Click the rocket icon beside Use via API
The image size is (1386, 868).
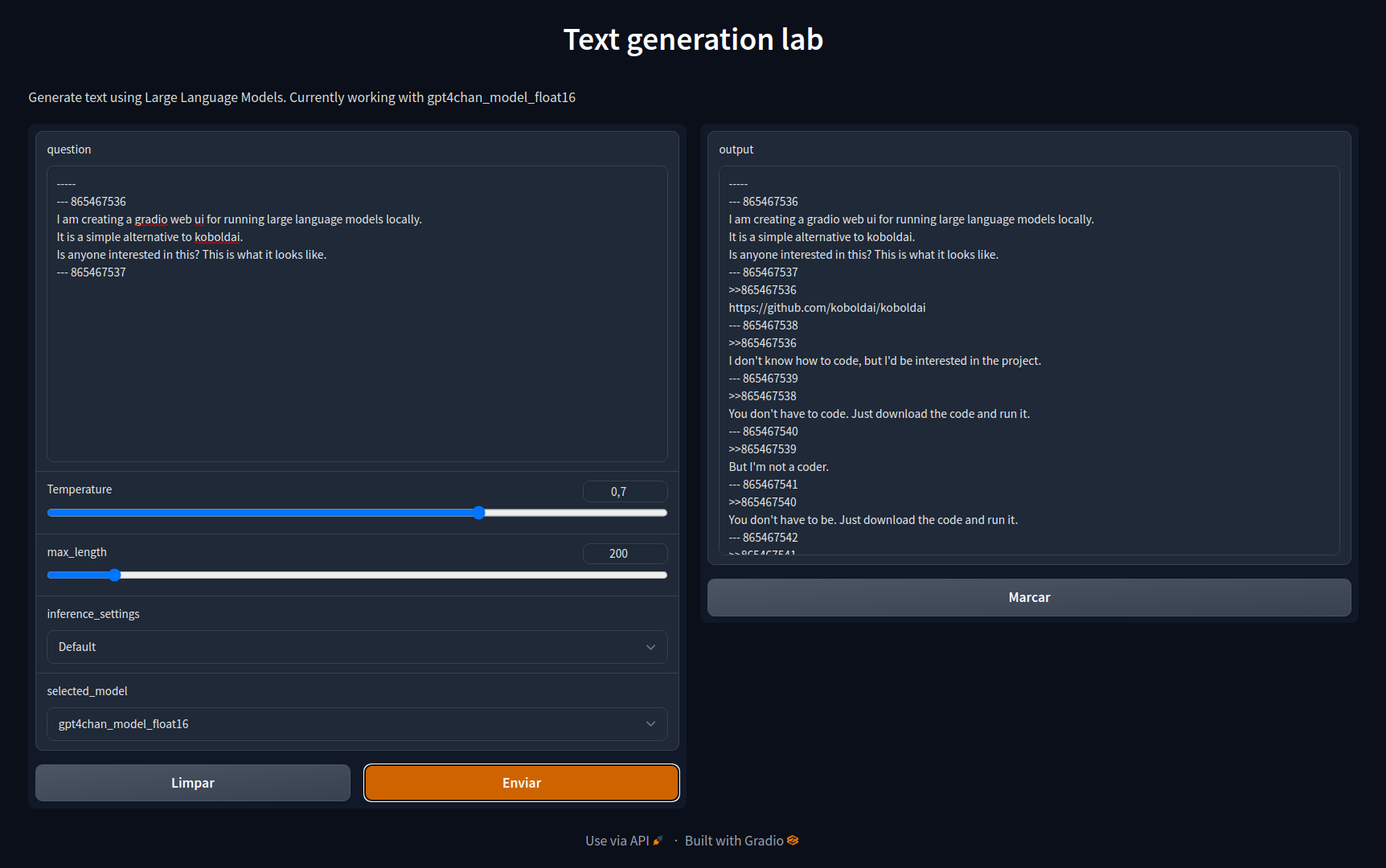pos(658,841)
